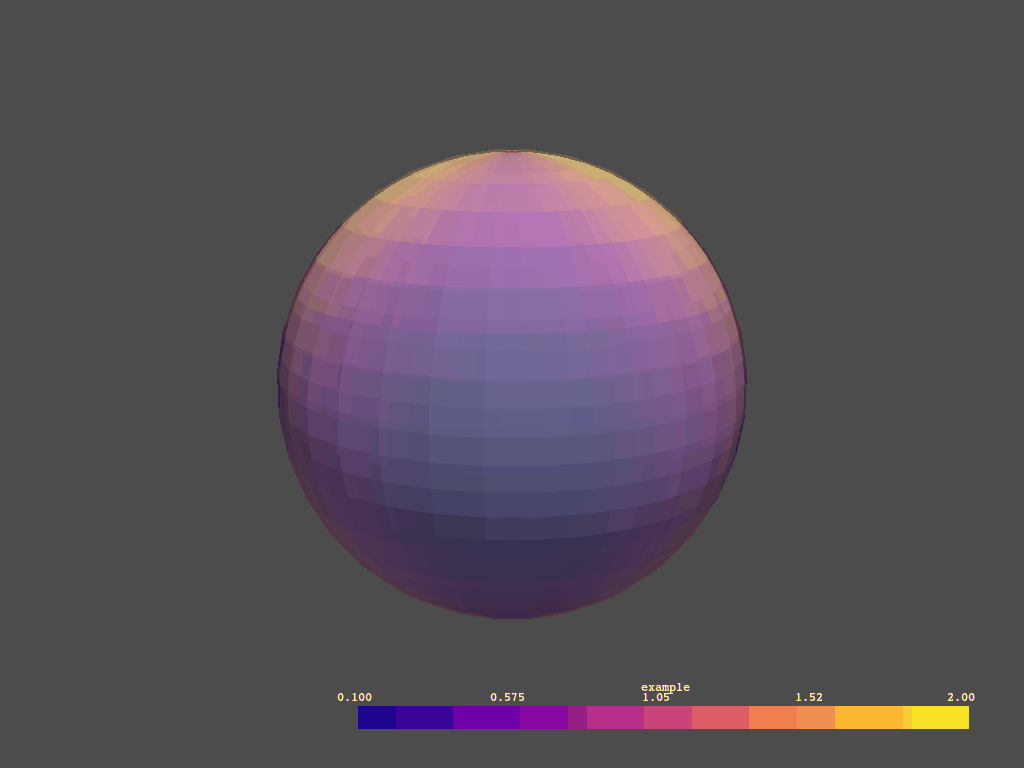Viewport: 1024px width, 768px height.
Task: Click the violet segment below the 0.575 label
Action: pyautogui.click(x=500, y=715)
